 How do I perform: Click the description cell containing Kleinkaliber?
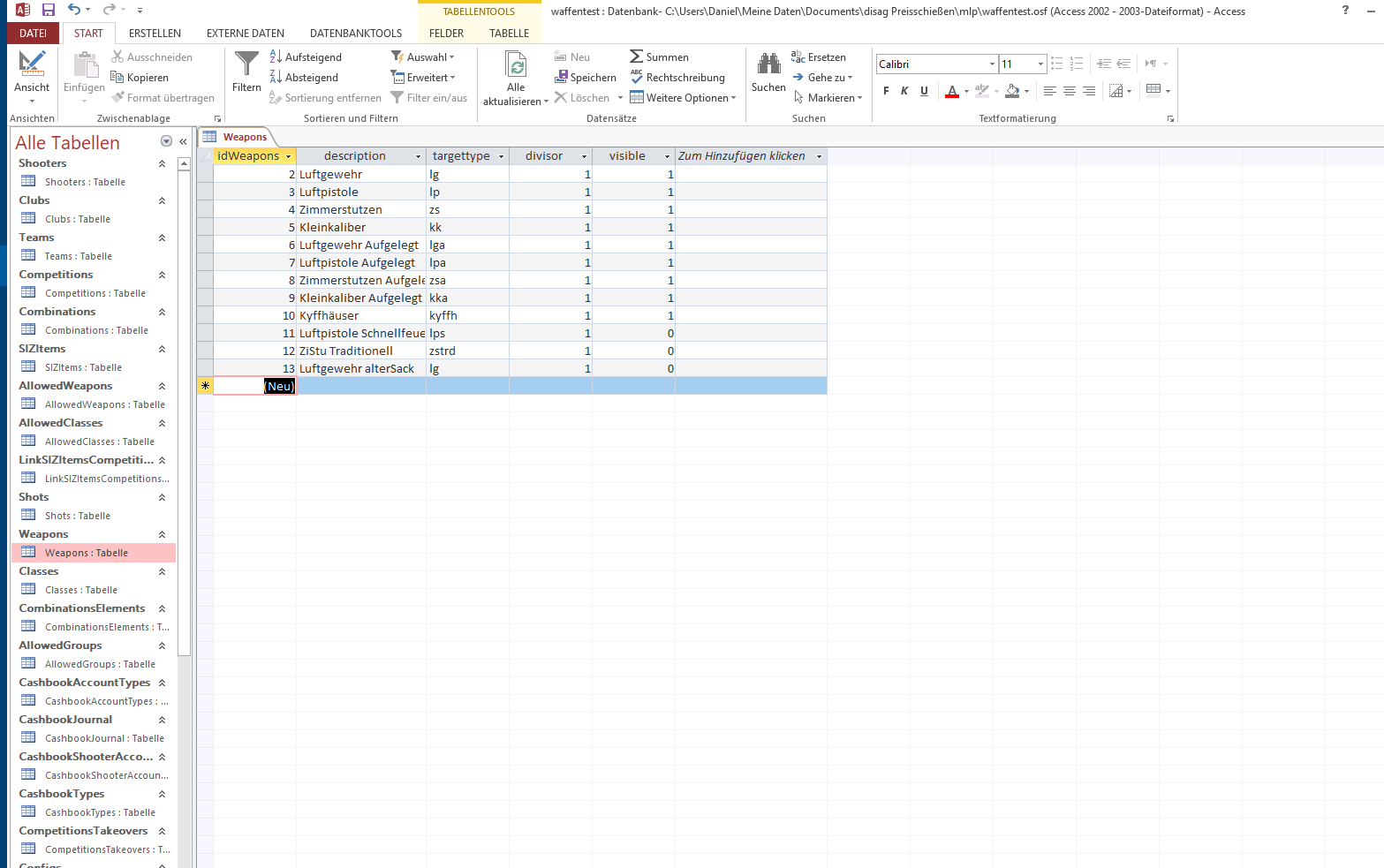coord(360,227)
